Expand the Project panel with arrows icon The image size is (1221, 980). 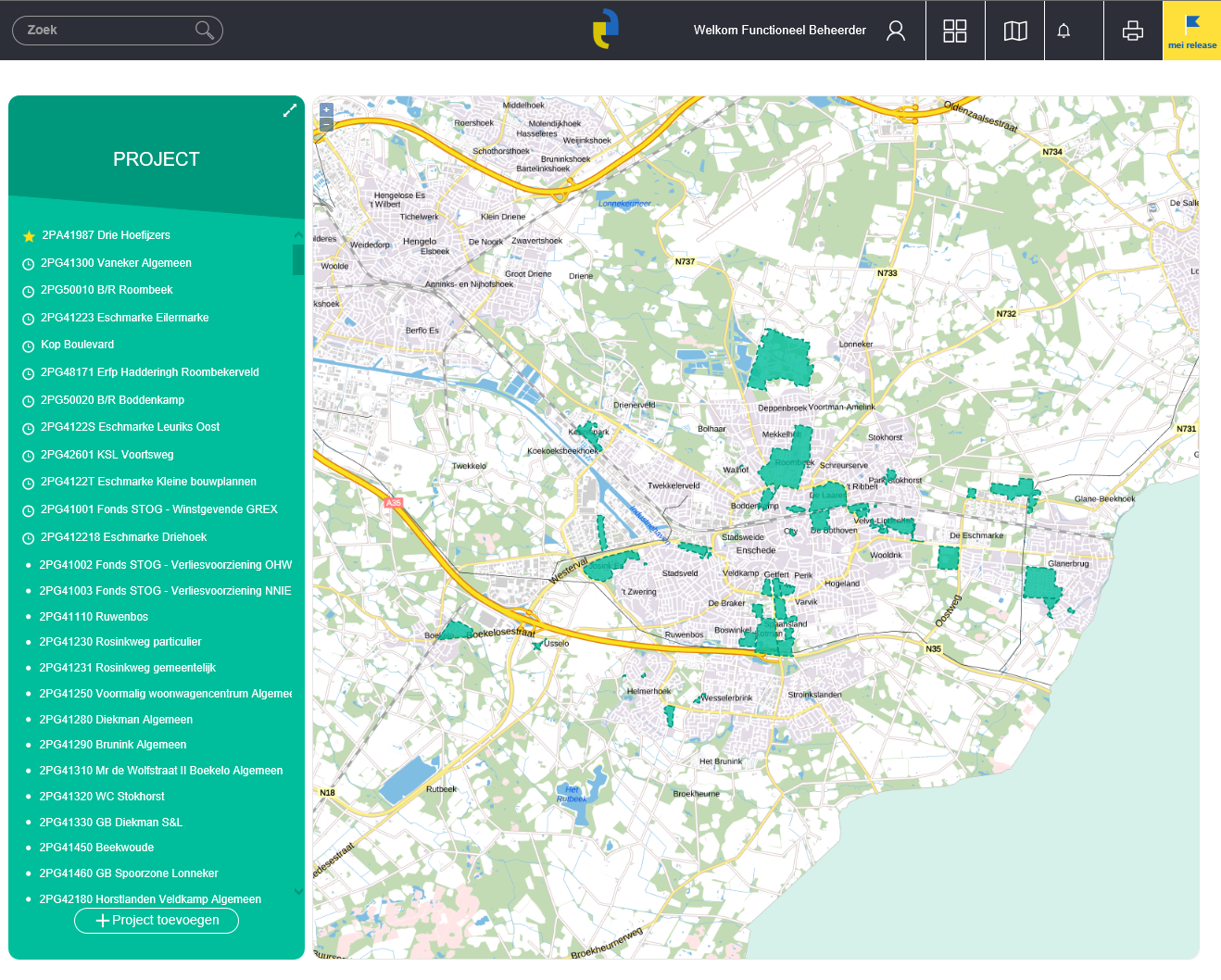tap(290, 110)
